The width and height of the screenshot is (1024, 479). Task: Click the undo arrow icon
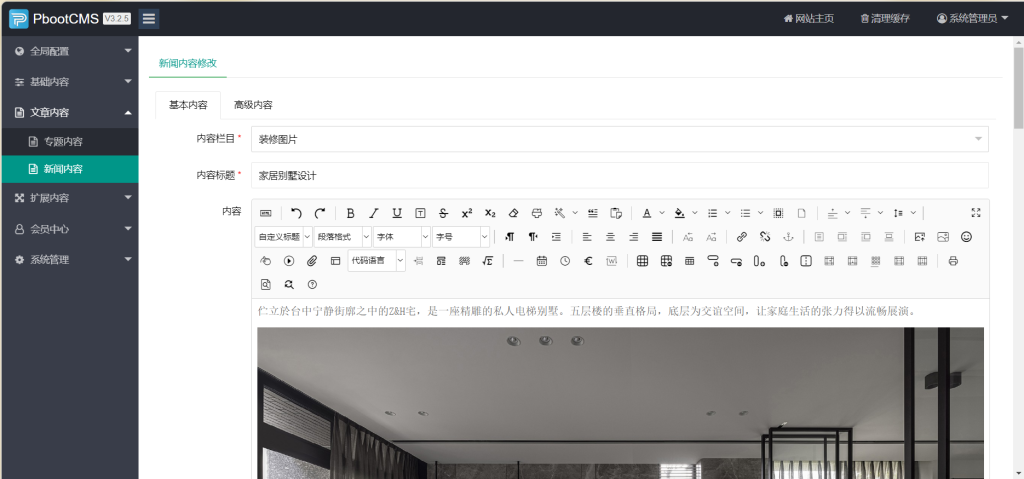coord(296,213)
